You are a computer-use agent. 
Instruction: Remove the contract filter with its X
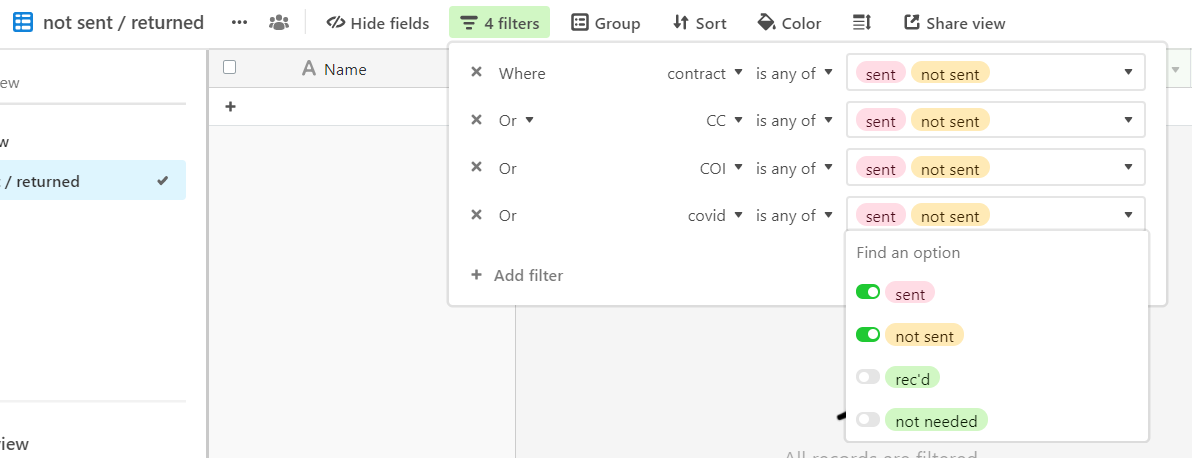(x=477, y=72)
